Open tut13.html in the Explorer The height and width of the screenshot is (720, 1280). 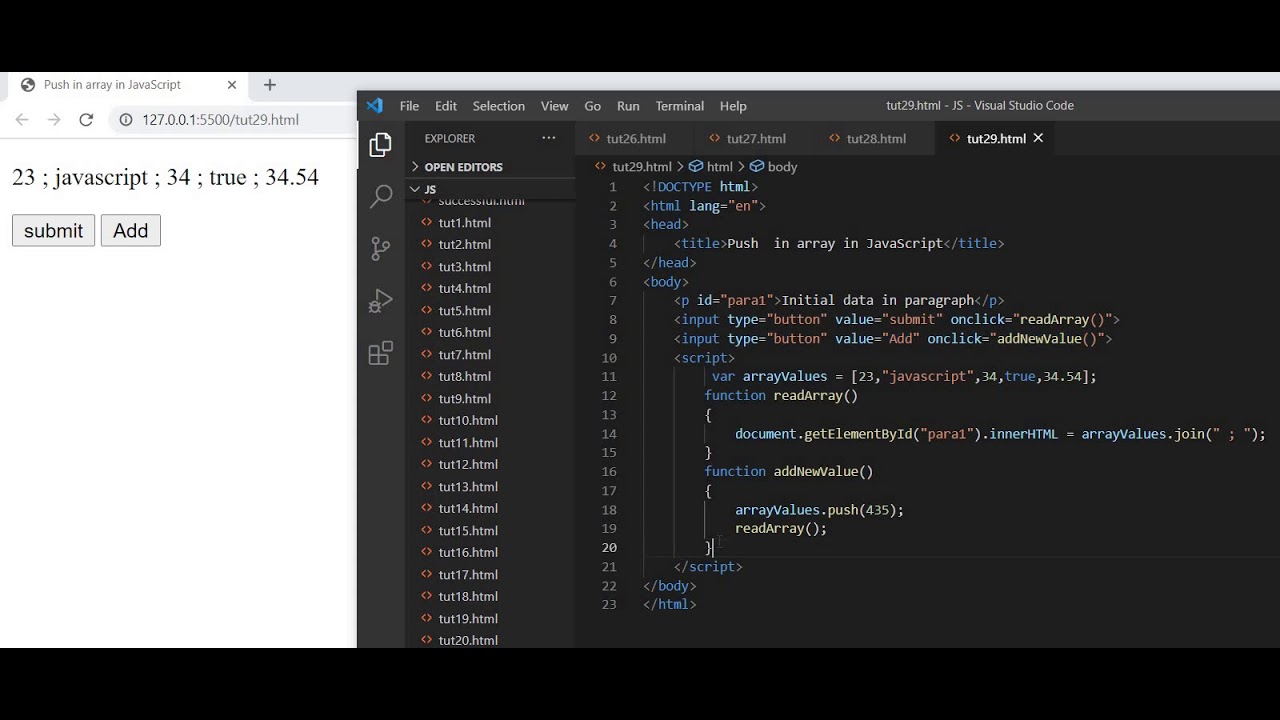[468, 486]
